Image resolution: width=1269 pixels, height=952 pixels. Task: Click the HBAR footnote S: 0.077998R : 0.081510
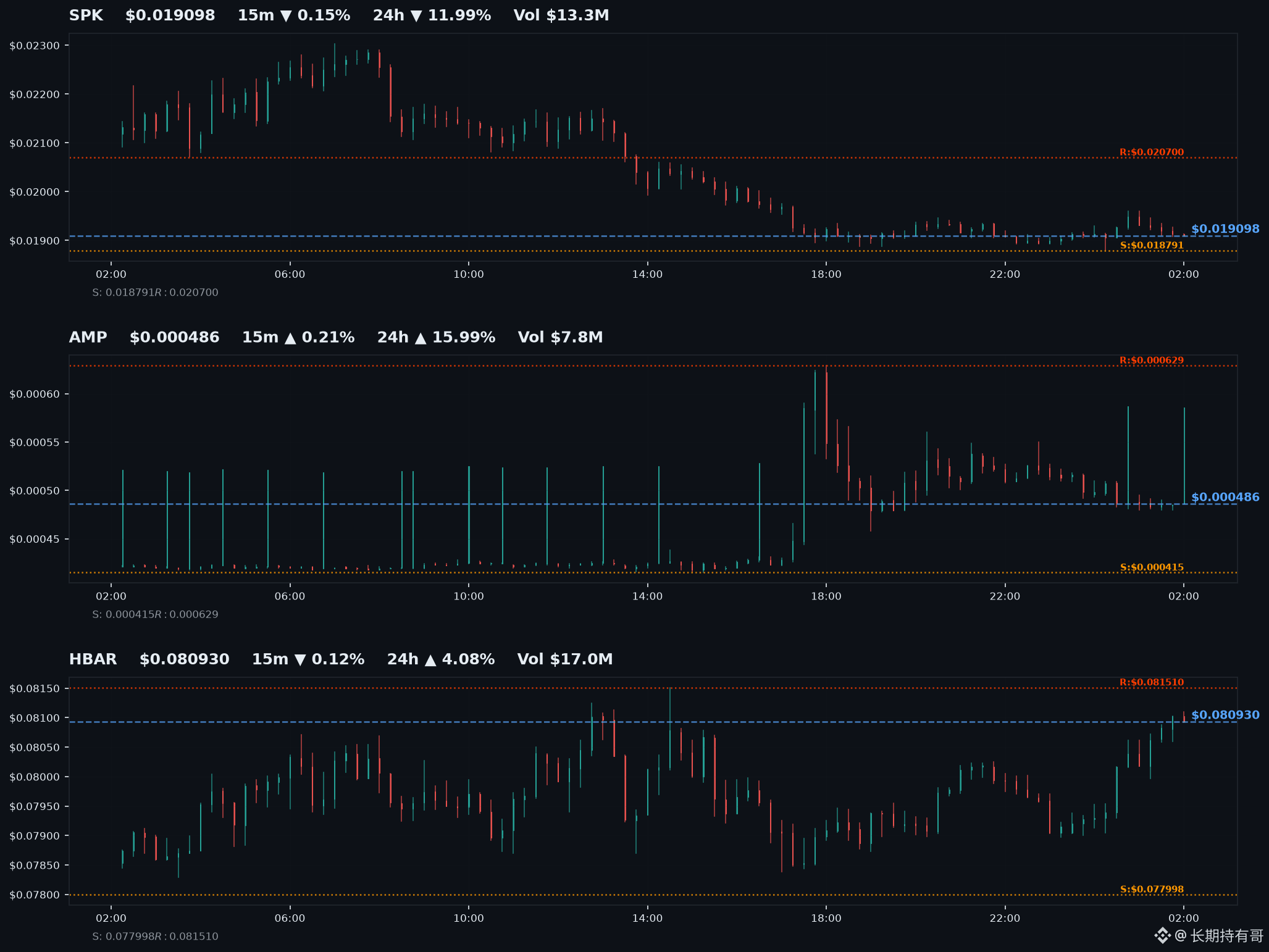coord(155,937)
